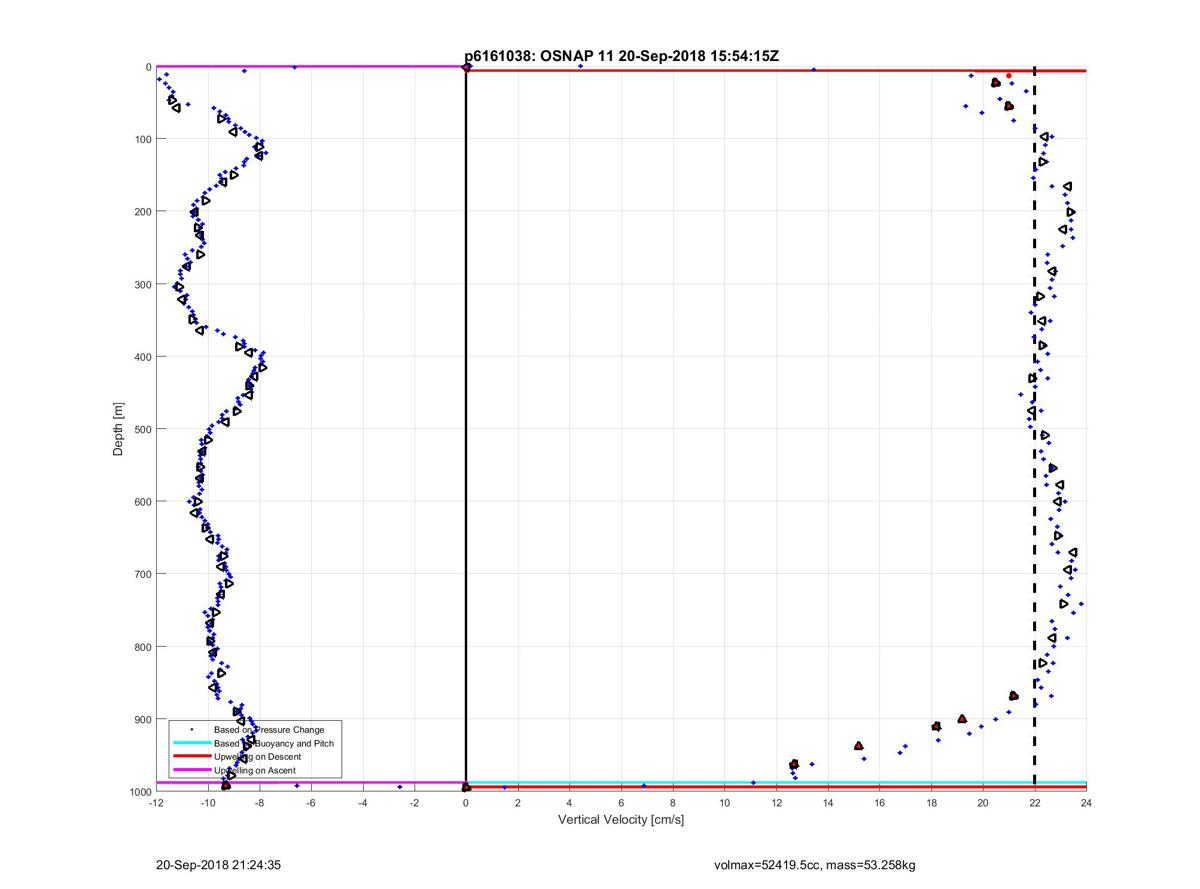1200x889 pixels.
Task: Click the x-axis tick label '16'
Action: [x=879, y=802]
